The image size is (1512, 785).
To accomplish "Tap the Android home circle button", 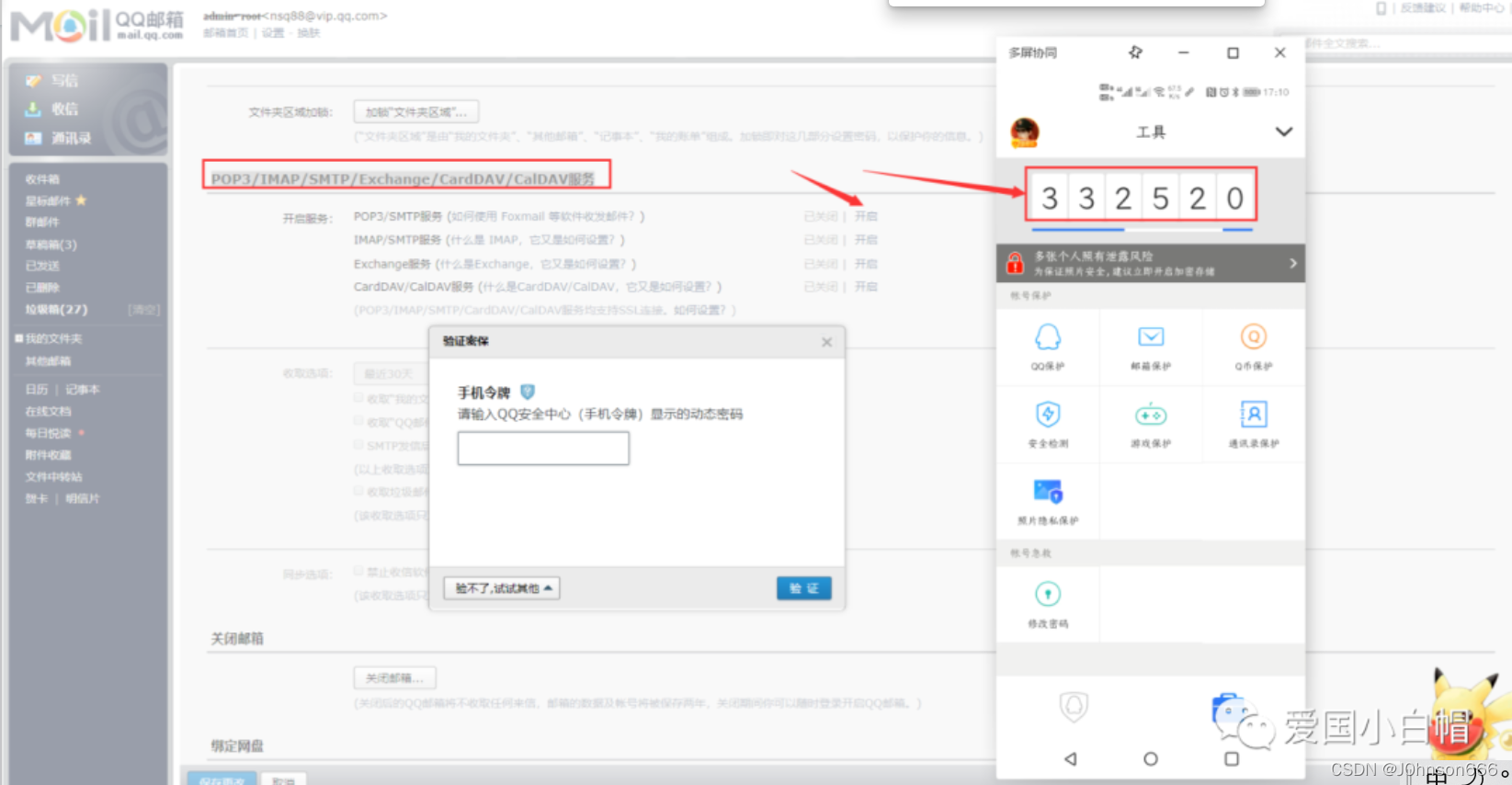I will (x=1151, y=758).
